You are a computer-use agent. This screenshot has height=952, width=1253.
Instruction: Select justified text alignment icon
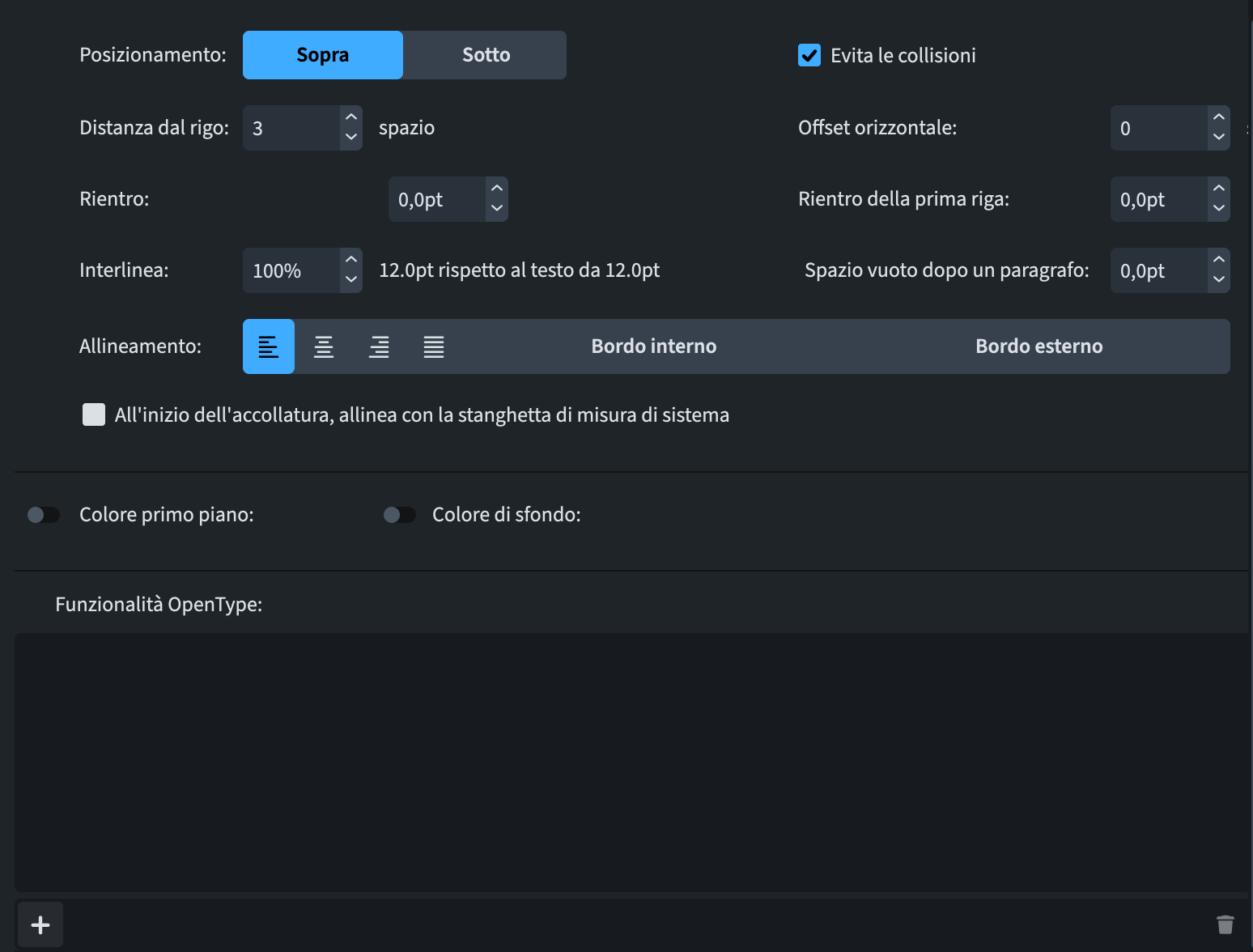click(434, 346)
